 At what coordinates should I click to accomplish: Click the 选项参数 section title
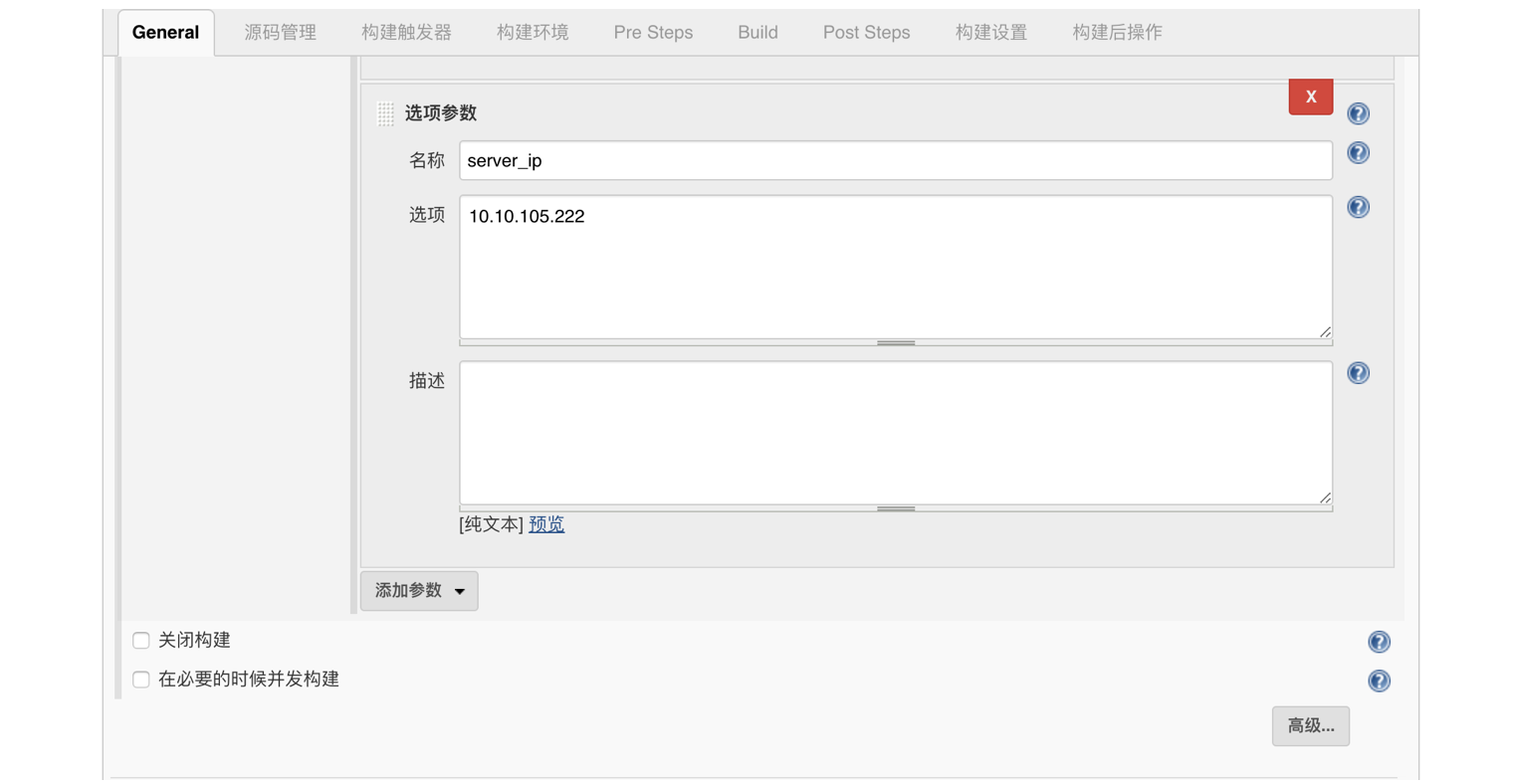[x=441, y=113]
